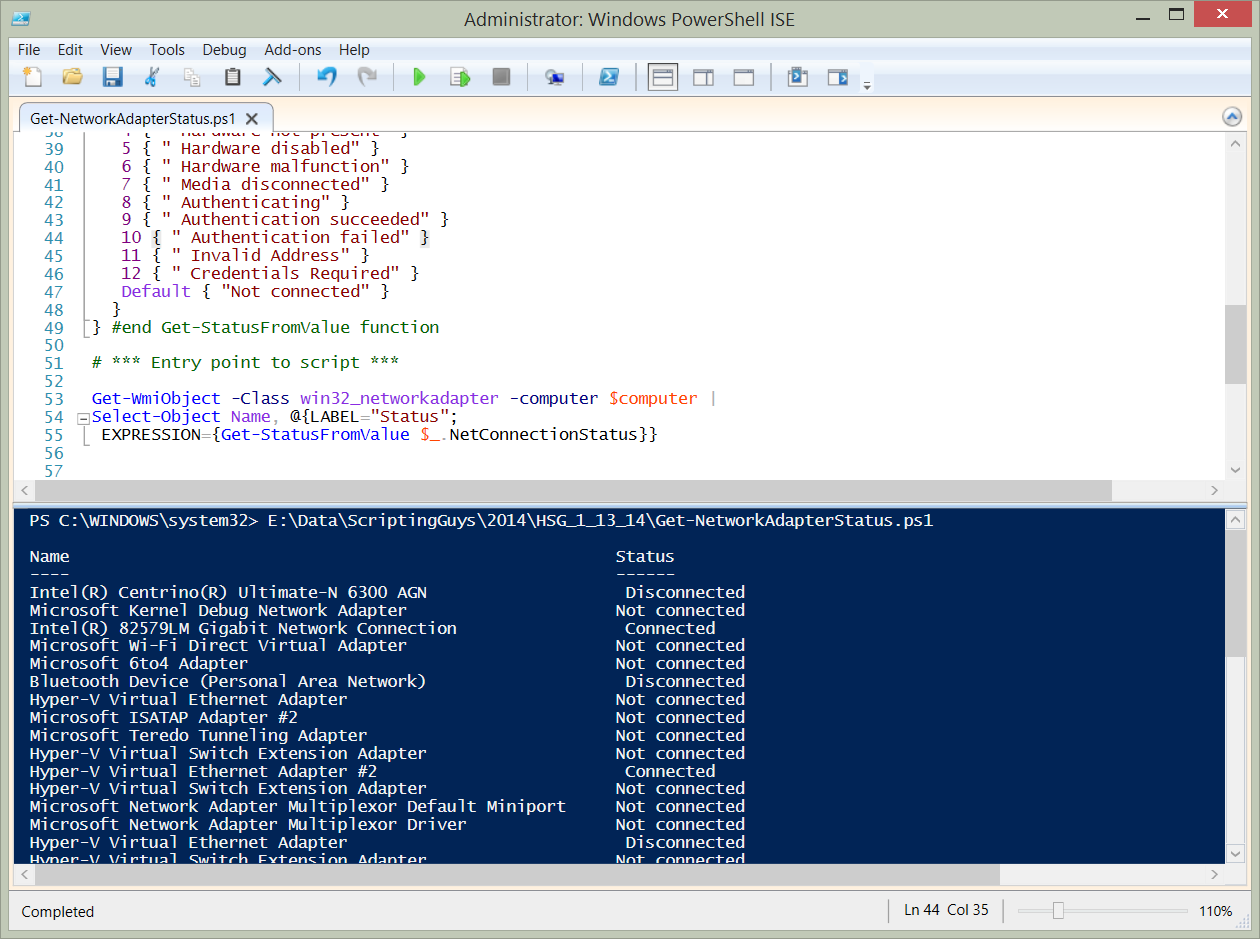The width and height of the screenshot is (1260, 939).
Task: Click the Status column header in console
Action: coord(645,556)
